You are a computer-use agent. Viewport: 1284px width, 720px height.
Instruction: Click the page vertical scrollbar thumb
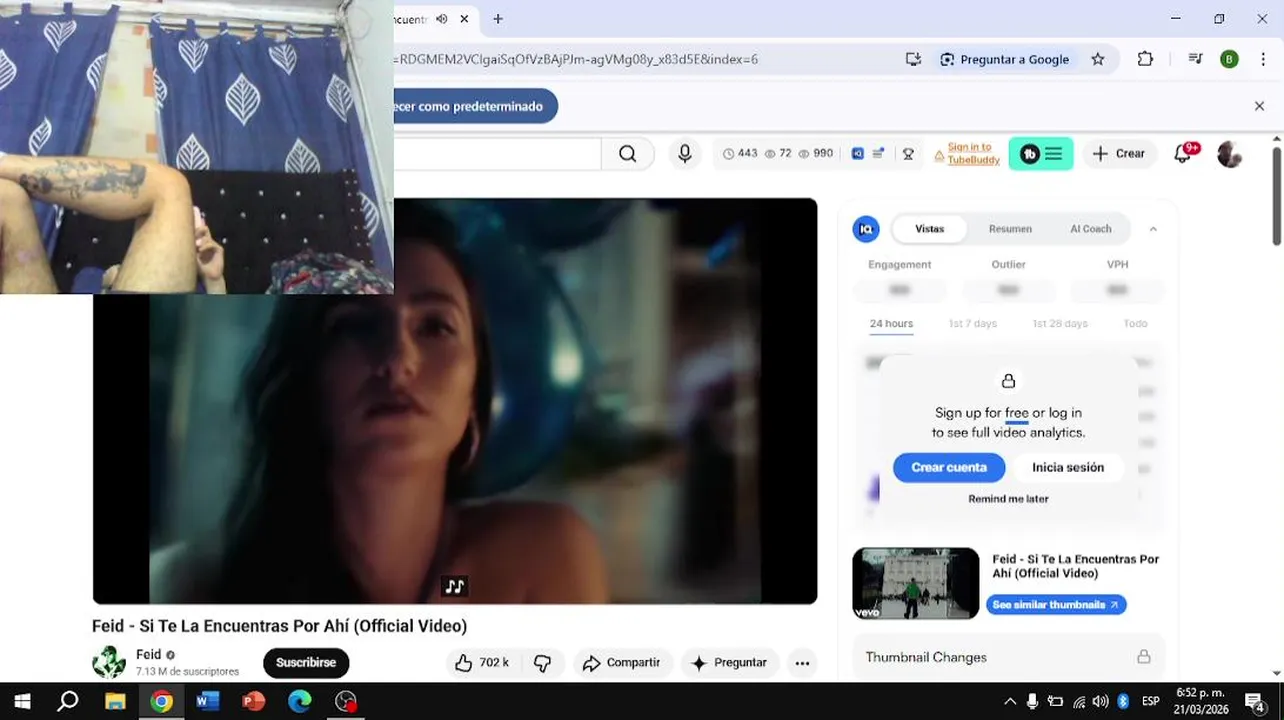(1277, 195)
